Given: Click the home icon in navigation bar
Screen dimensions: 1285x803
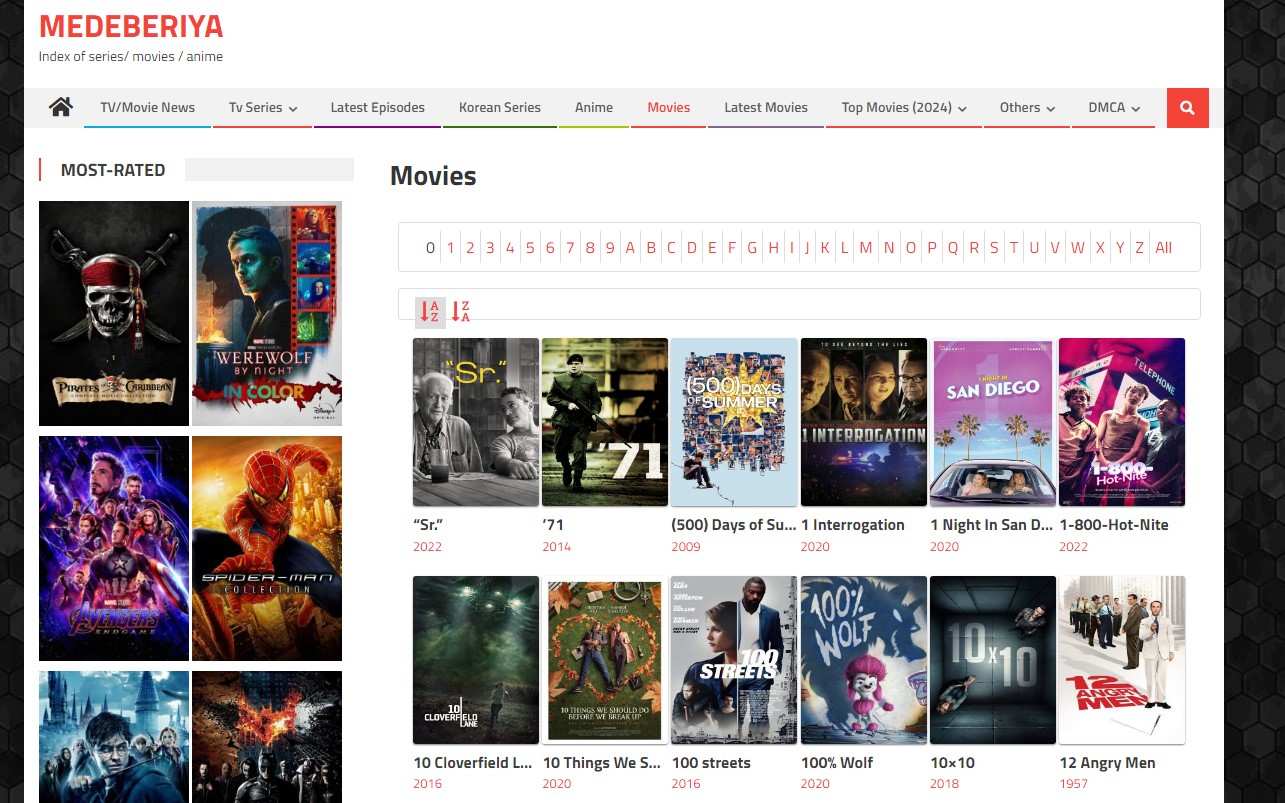Looking at the screenshot, I should 61,107.
